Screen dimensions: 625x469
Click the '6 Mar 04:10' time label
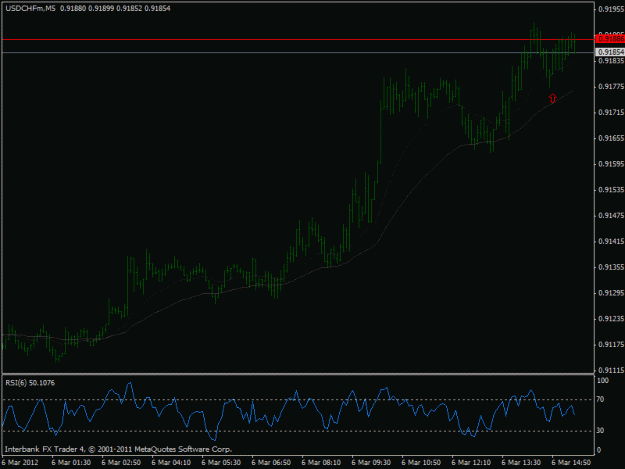tap(171, 463)
